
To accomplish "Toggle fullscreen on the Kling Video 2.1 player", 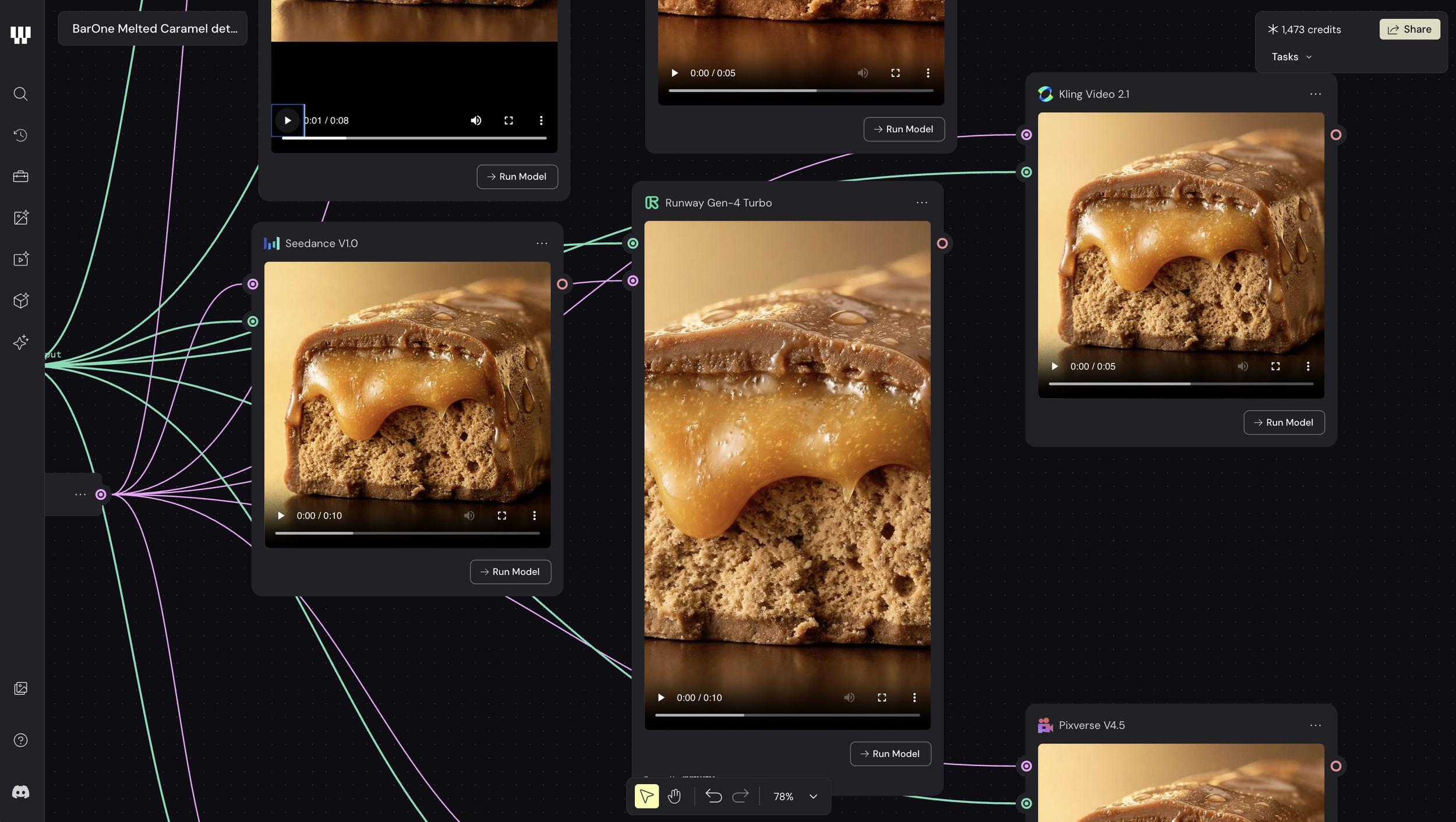I will click(1275, 366).
